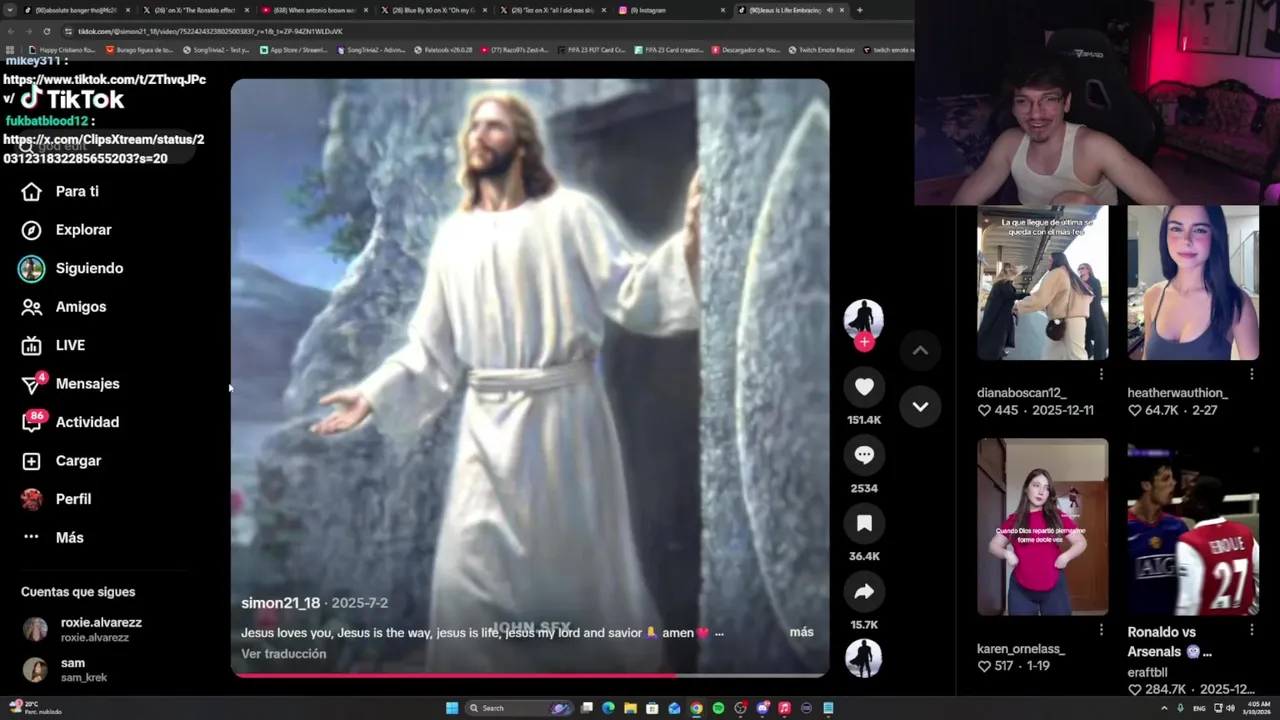Image resolution: width=1280 pixels, height=720 pixels.
Task: Open a new browser tab
Action: [859, 10]
